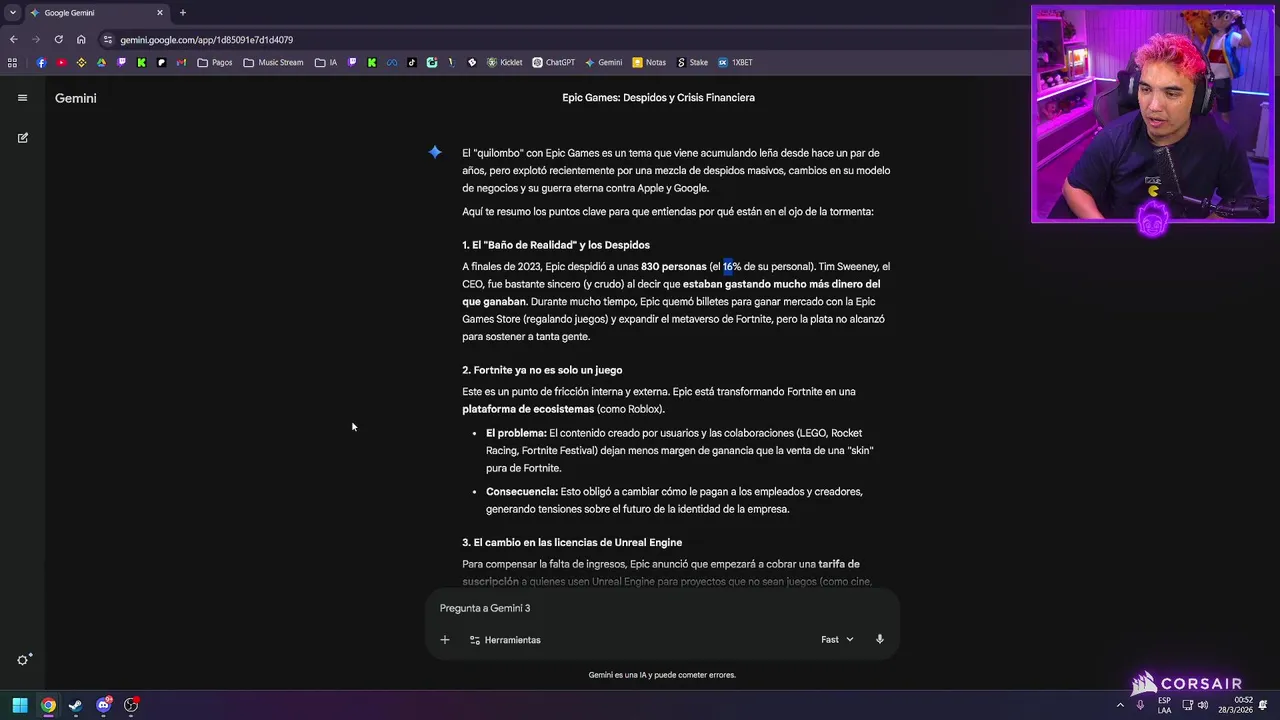Open Gemini settings gear in the sidebar
Screen dimensions: 1280x720
24,659
